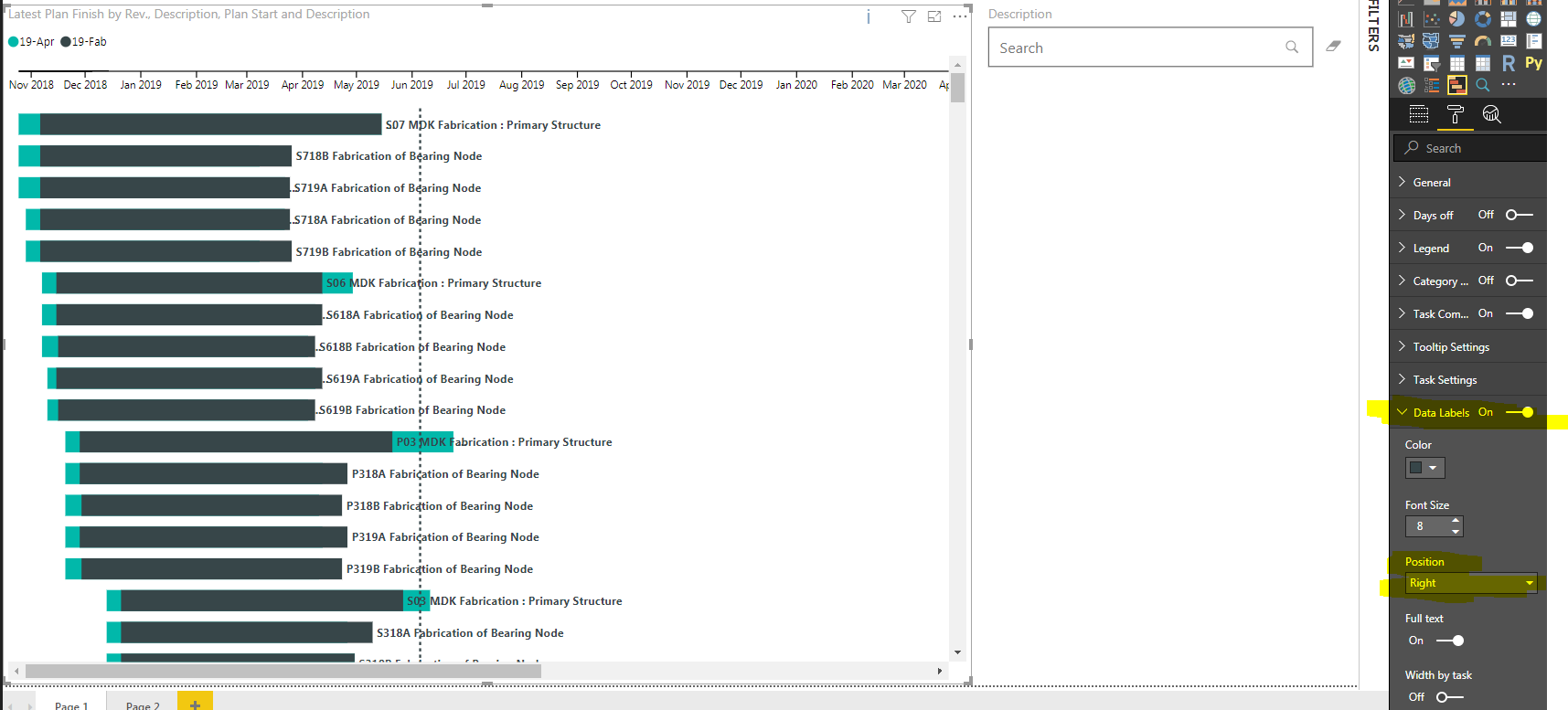1568x710 pixels.
Task: Add a new page with plus button
Action: (x=195, y=703)
